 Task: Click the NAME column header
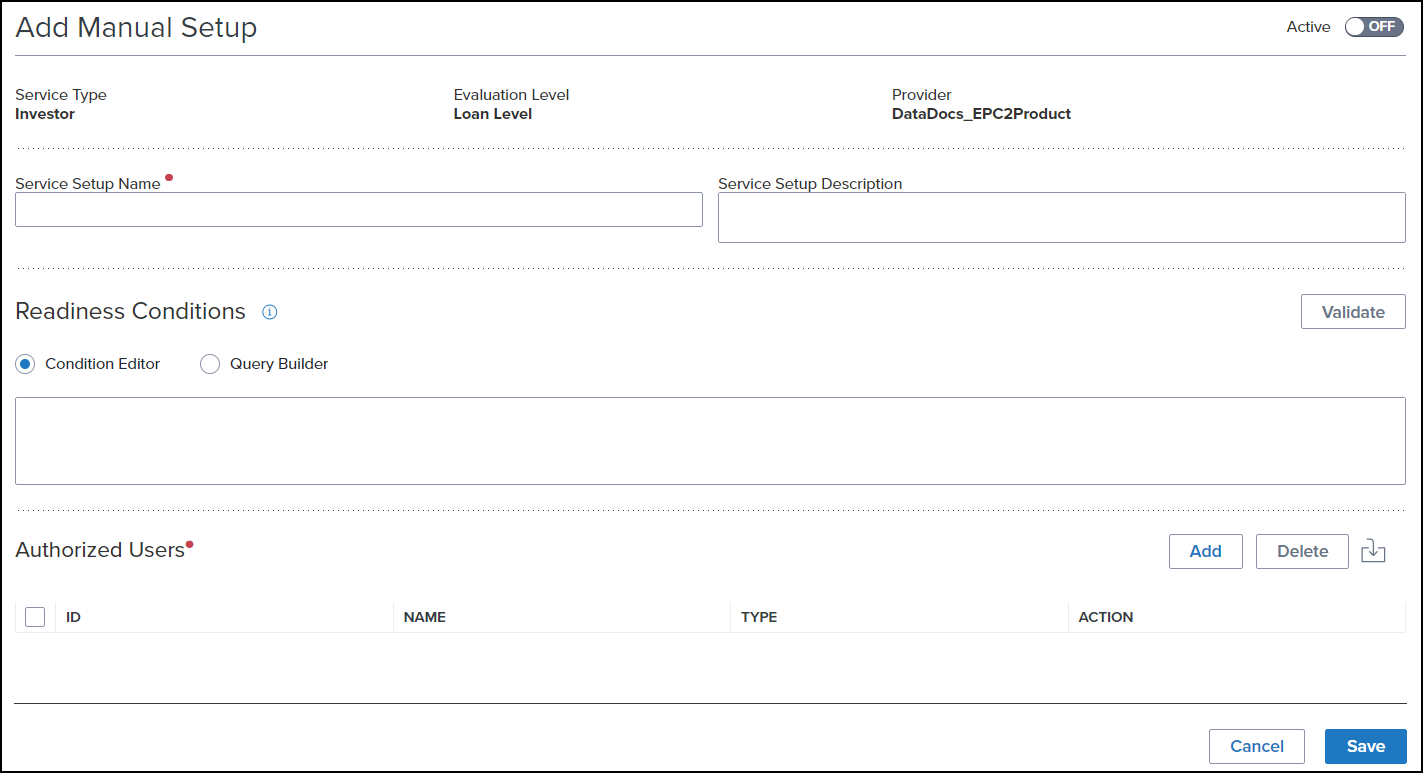[424, 617]
